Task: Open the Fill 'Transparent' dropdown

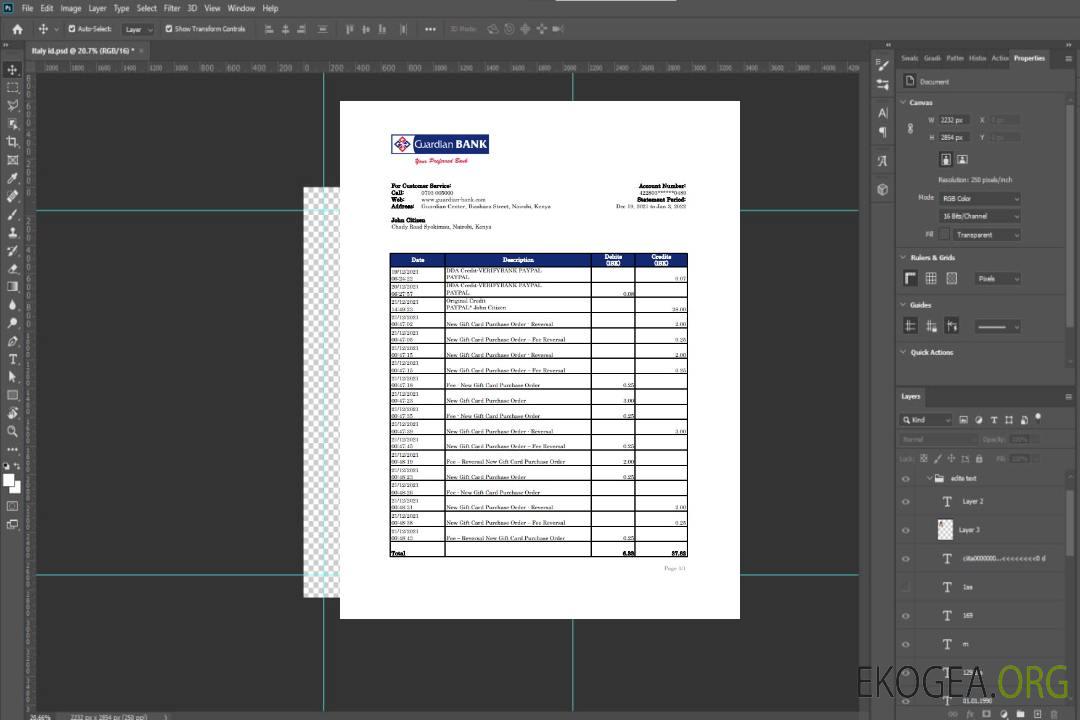Action: (987, 235)
